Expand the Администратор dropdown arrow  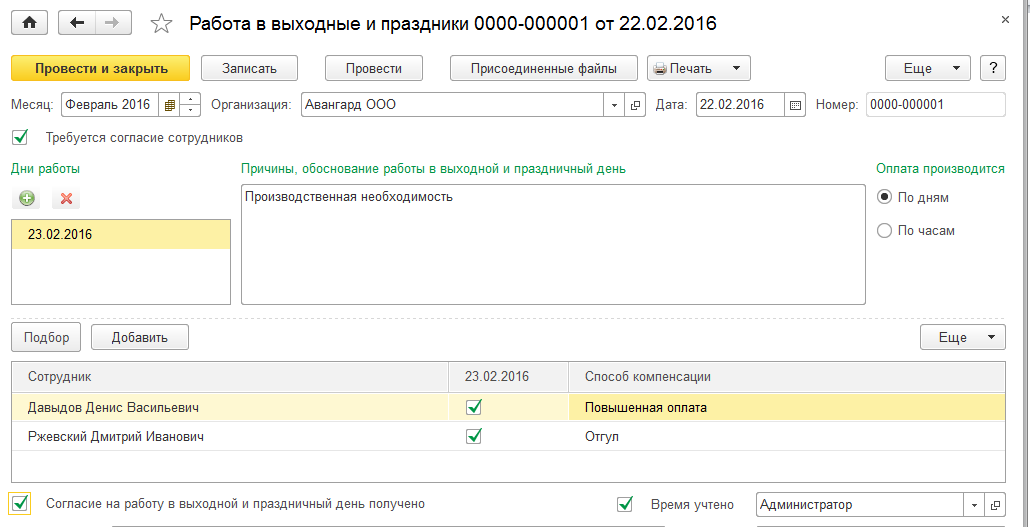pyautogui.click(x=974, y=505)
